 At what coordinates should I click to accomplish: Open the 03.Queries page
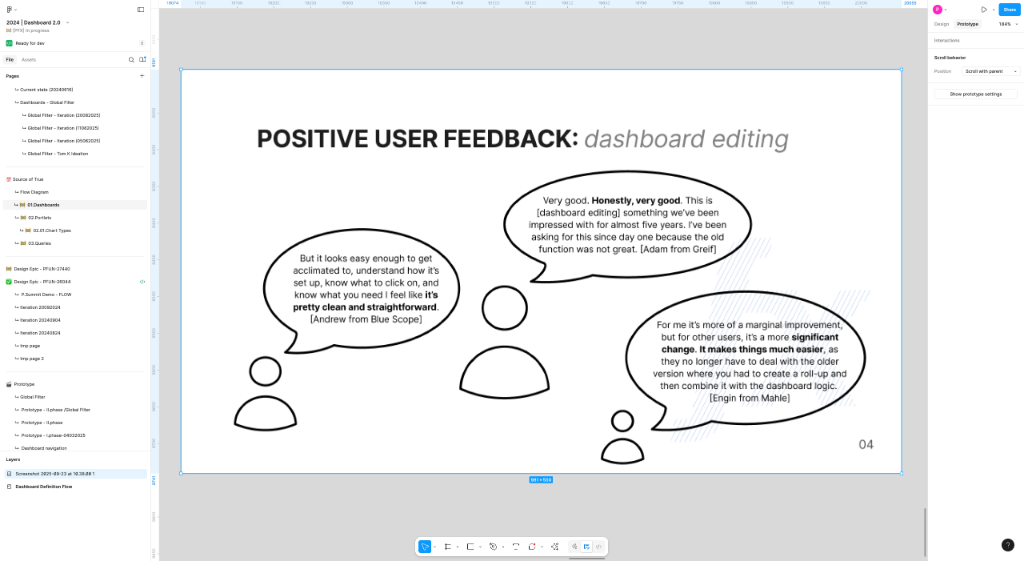click(x=39, y=243)
